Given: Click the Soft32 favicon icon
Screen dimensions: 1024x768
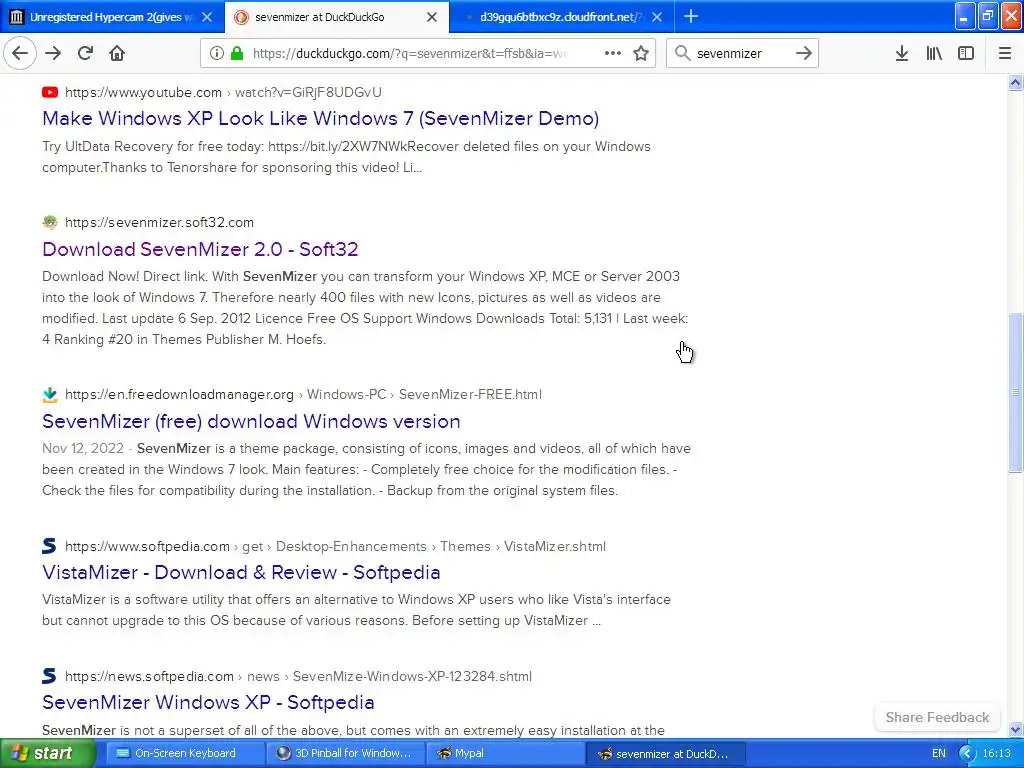Looking at the screenshot, I should point(50,222).
